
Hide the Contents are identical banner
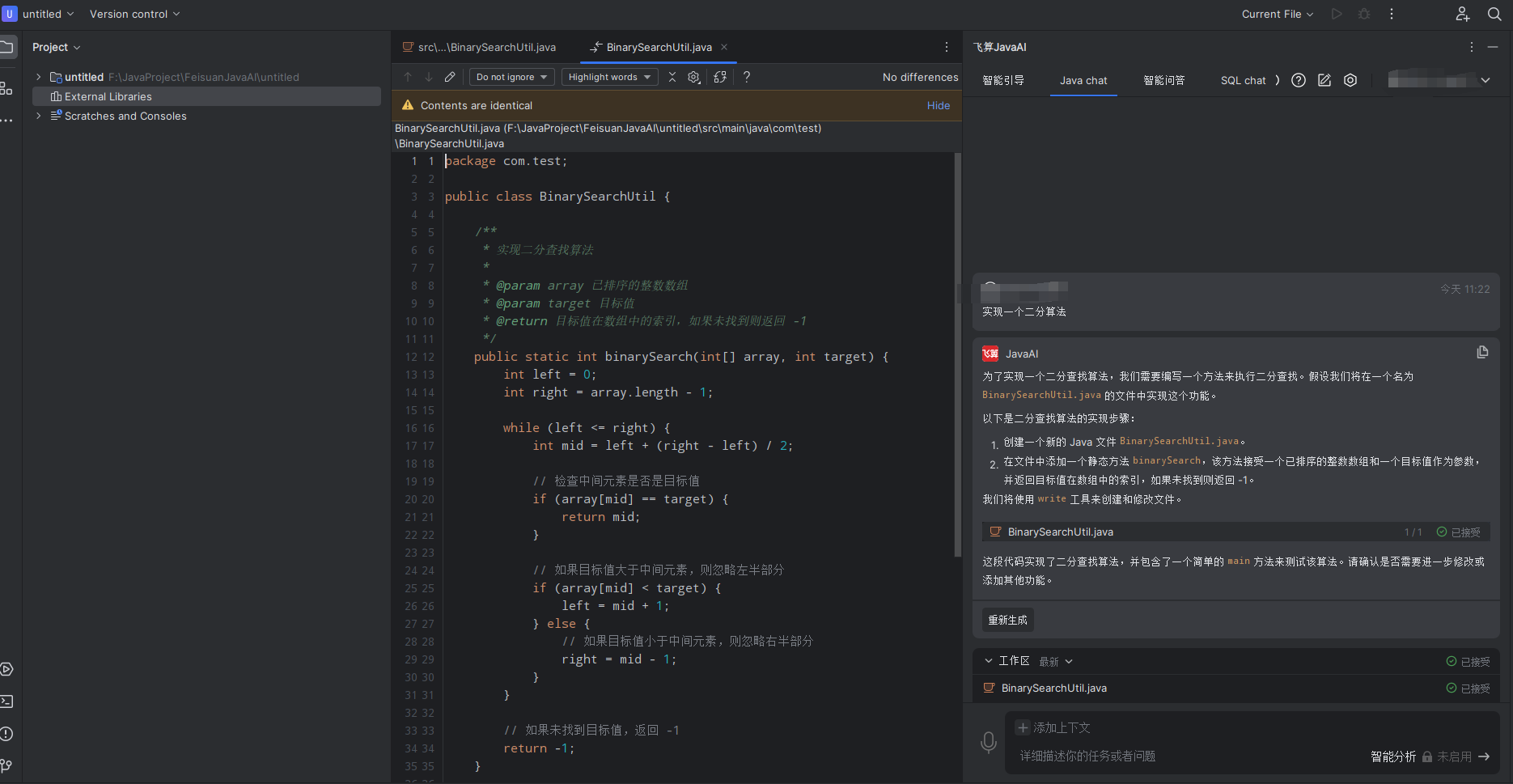coord(939,105)
